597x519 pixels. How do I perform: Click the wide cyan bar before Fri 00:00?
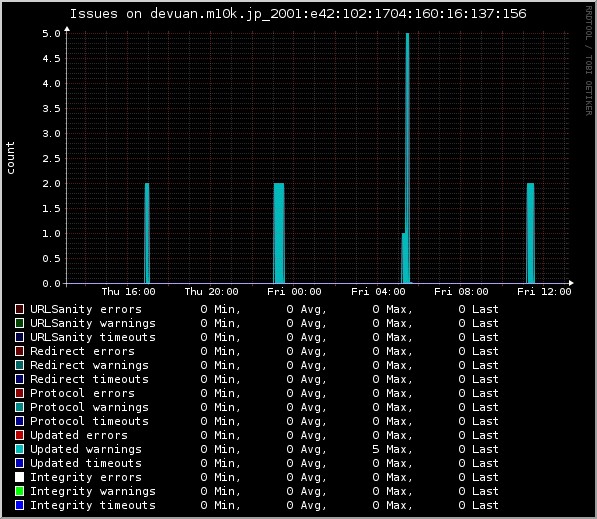coord(279,233)
